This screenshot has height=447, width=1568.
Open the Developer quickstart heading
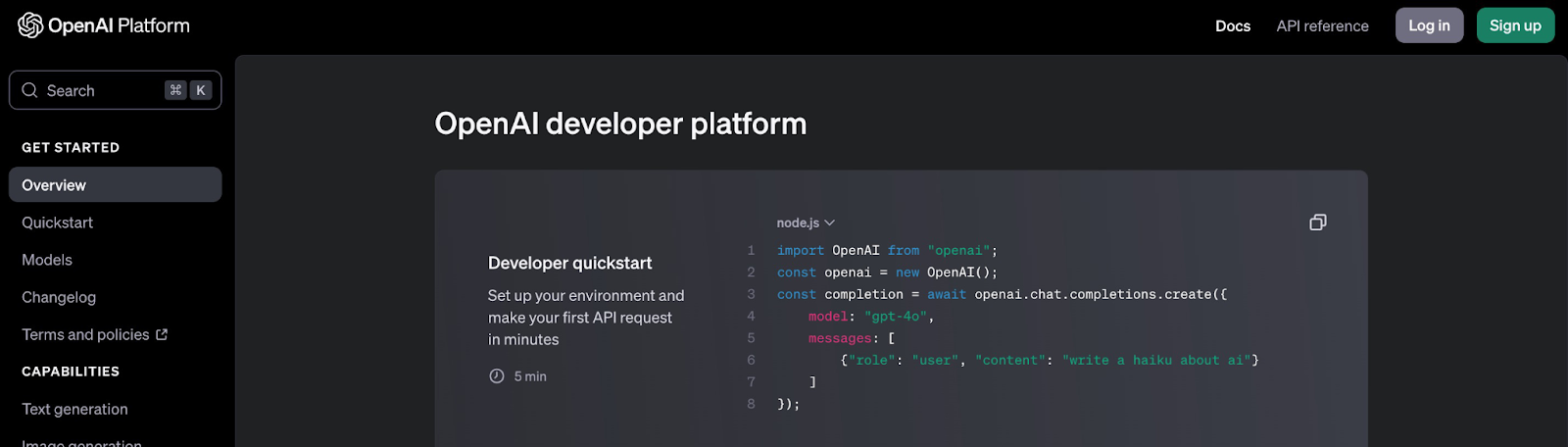[570, 263]
